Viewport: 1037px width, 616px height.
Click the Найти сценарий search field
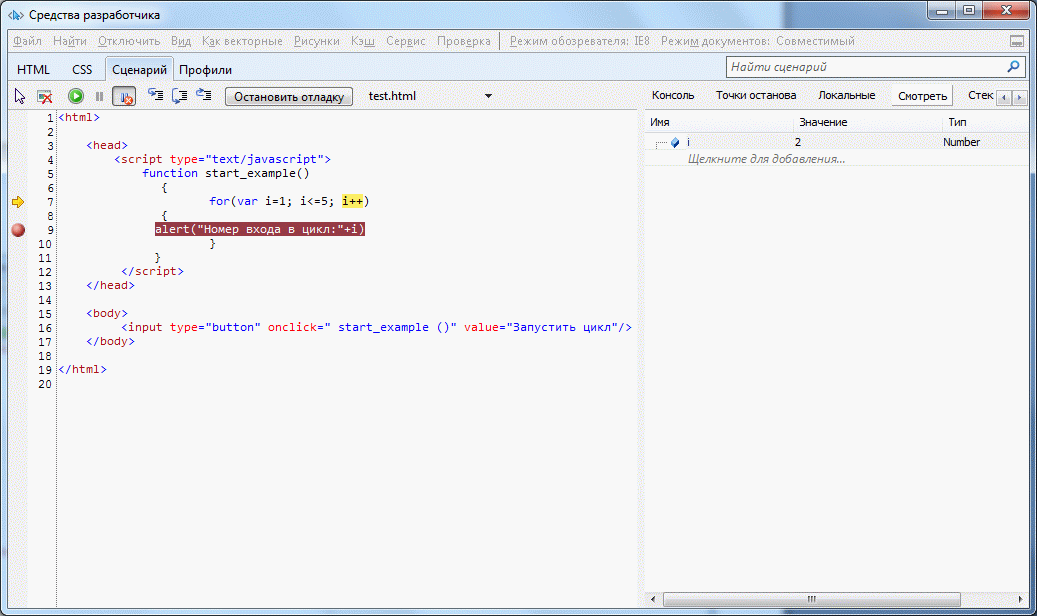click(865, 67)
